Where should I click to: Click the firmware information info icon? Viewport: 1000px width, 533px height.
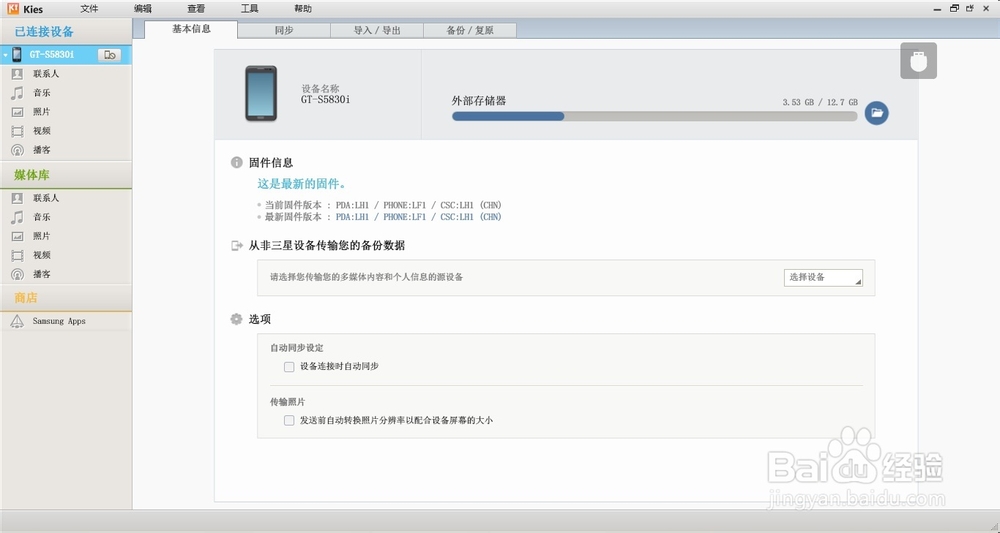[237, 163]
